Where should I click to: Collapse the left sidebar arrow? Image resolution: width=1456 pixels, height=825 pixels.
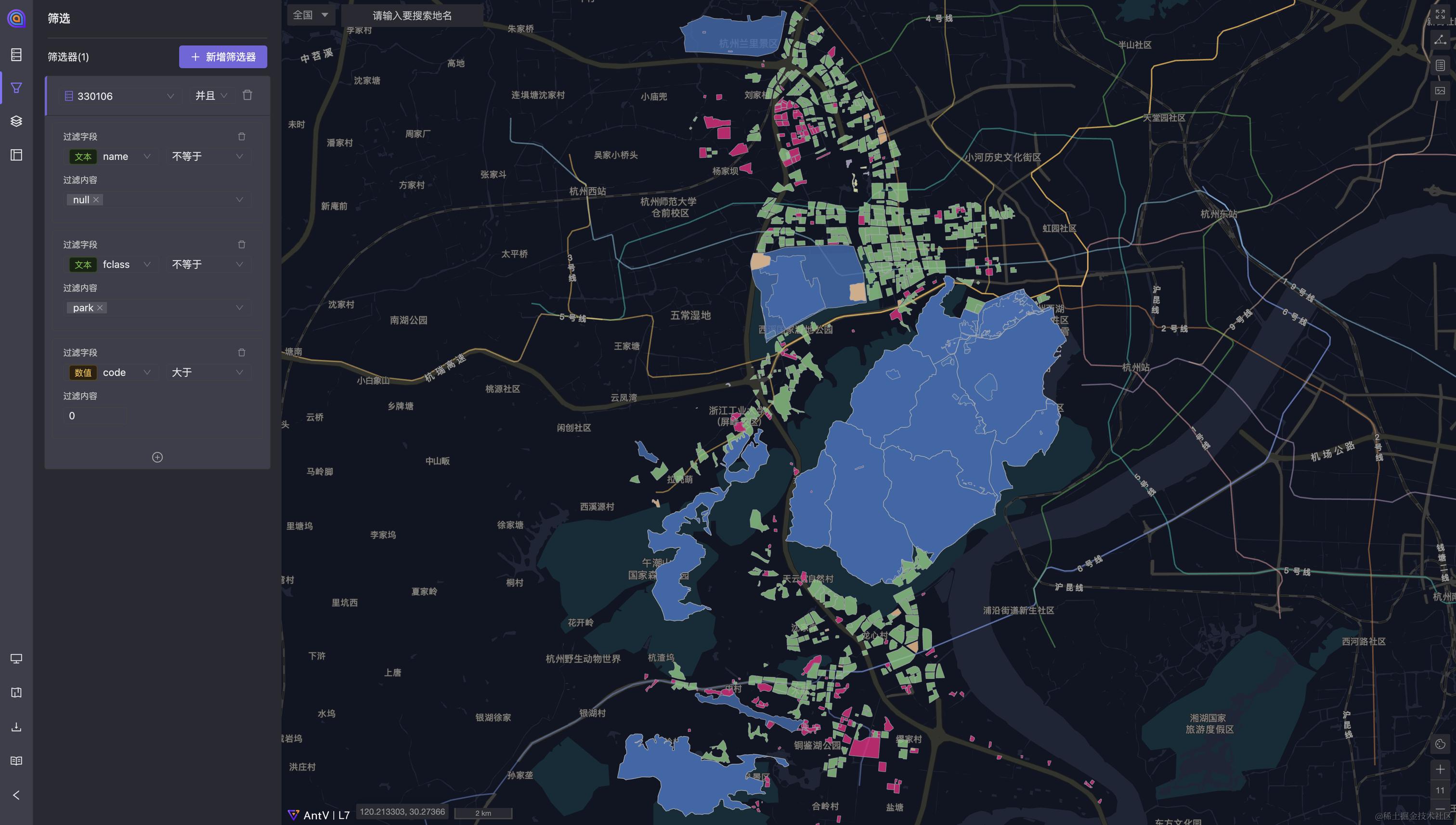click(16, 795)
